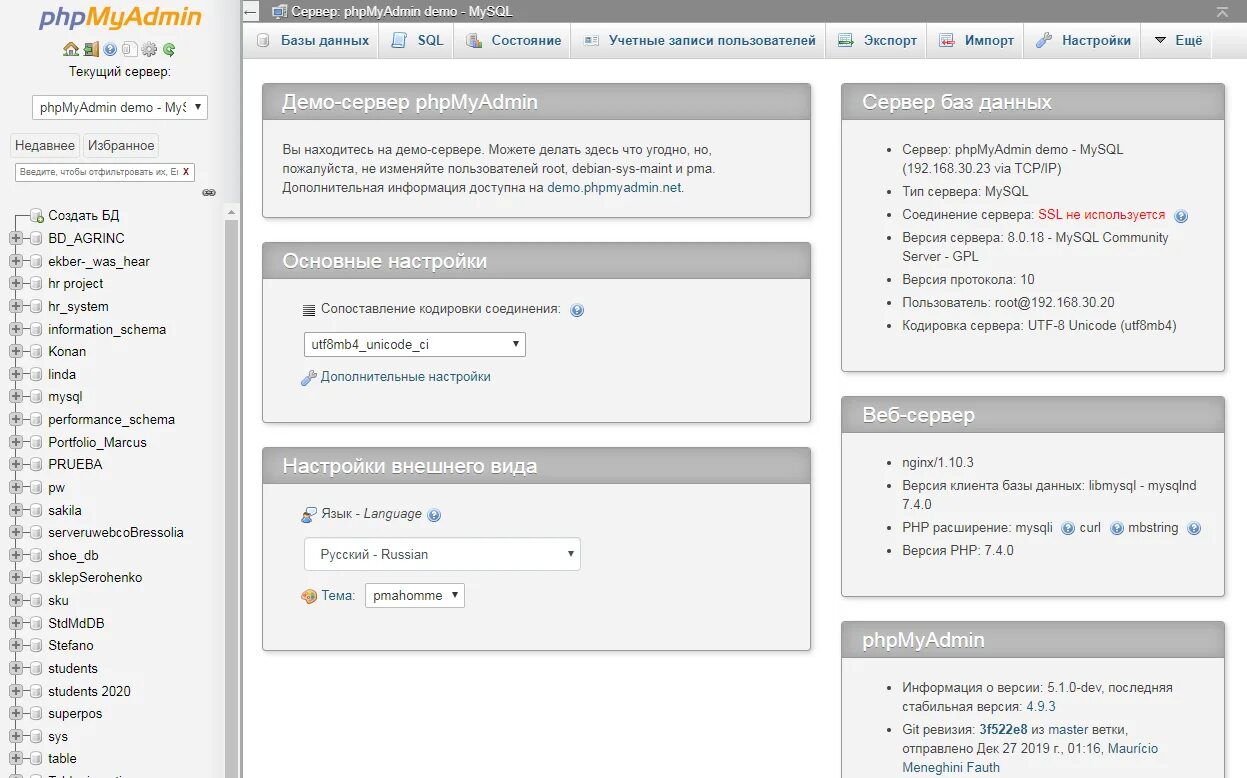Viewport: 1247px width, 778px height.
Task: Open the Ещё more menu
Action: click(1179, 40)
